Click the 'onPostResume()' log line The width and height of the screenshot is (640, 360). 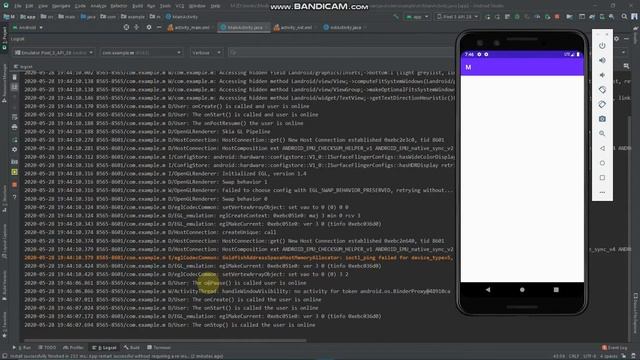[x=163, y=123]
